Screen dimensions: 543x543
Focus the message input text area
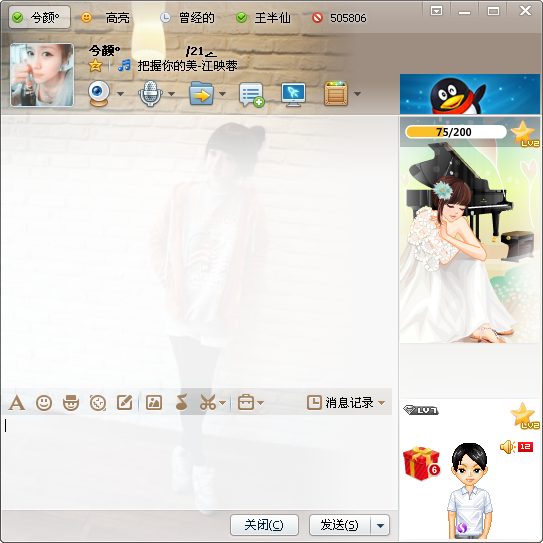199,462
